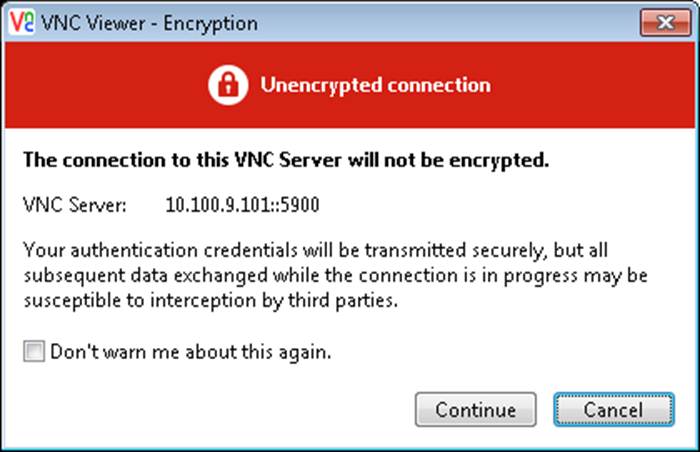Click the title bar text "VNC Viewer - Encryption"
The image size is (700, 452).
[x=150, y=23]
